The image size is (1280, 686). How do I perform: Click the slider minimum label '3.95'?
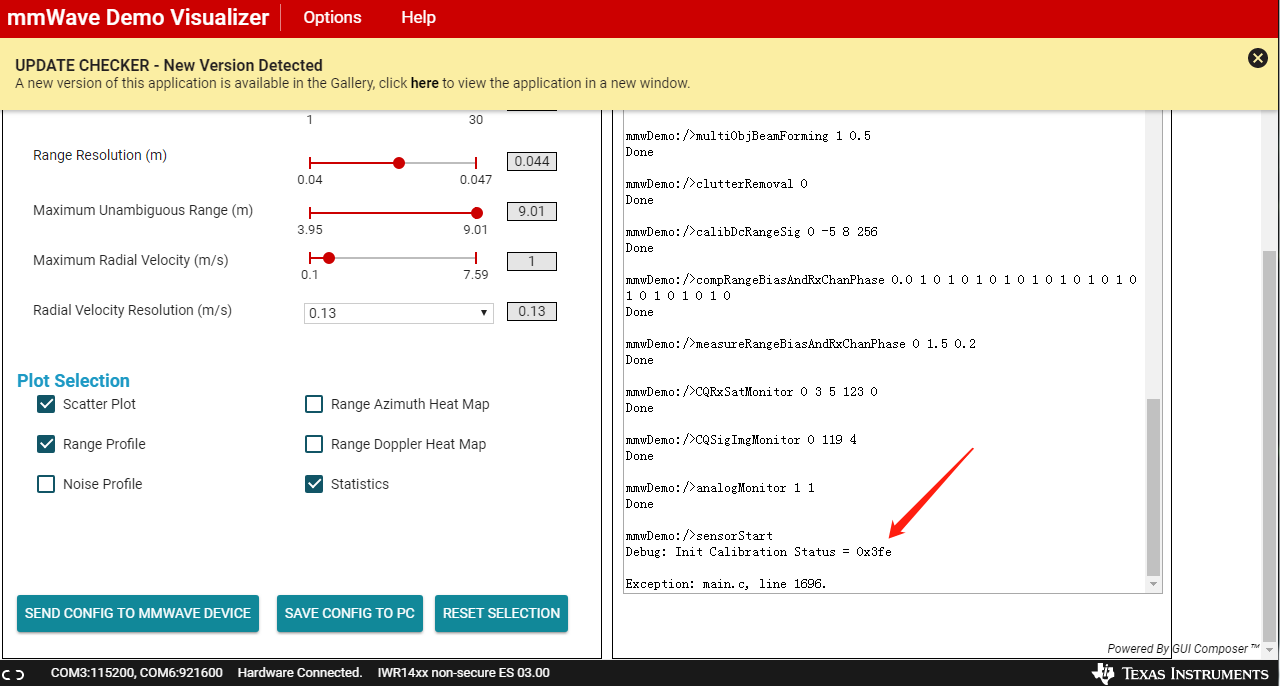[310, 230]
